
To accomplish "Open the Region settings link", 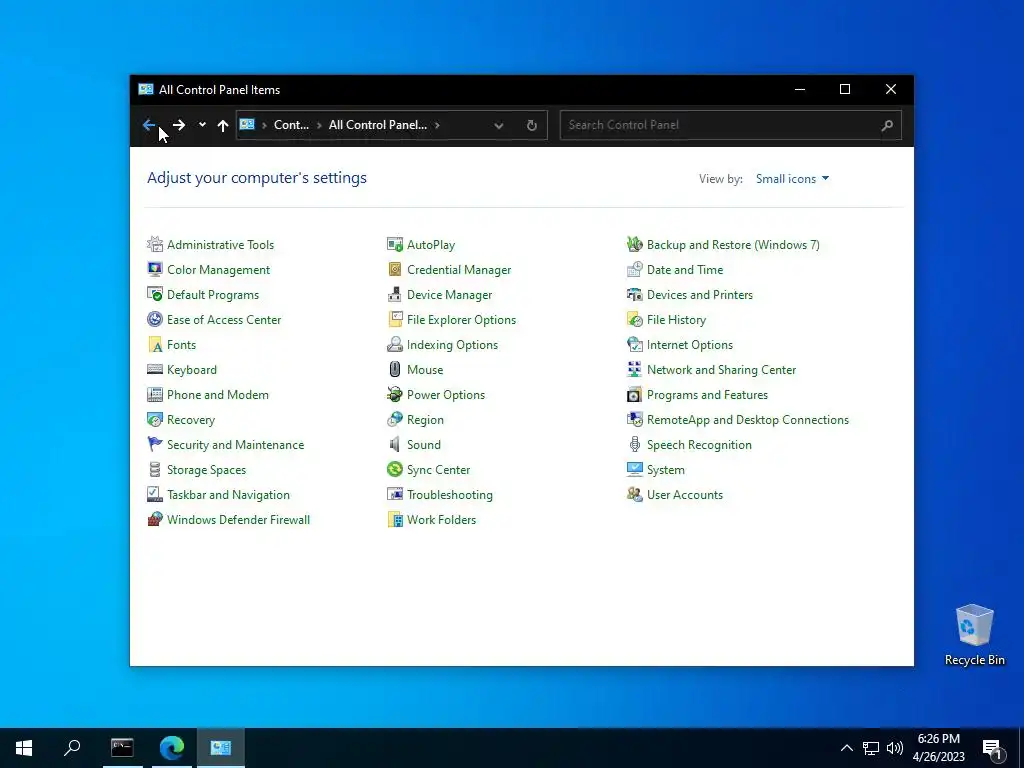I will tap(425, 420).
